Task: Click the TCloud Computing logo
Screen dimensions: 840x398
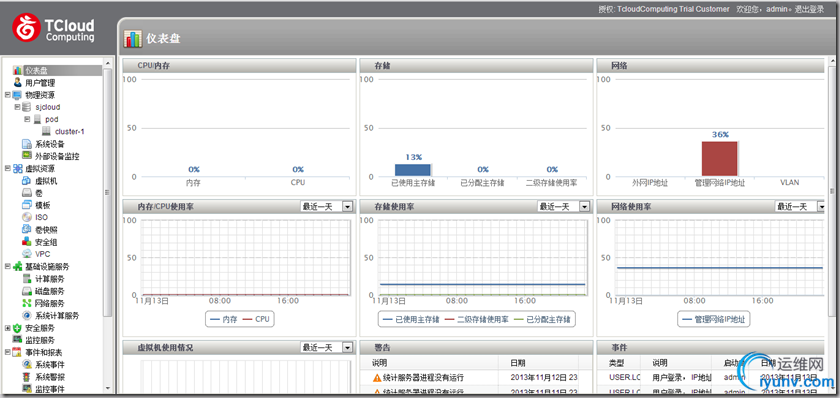Action: [54, 28]
